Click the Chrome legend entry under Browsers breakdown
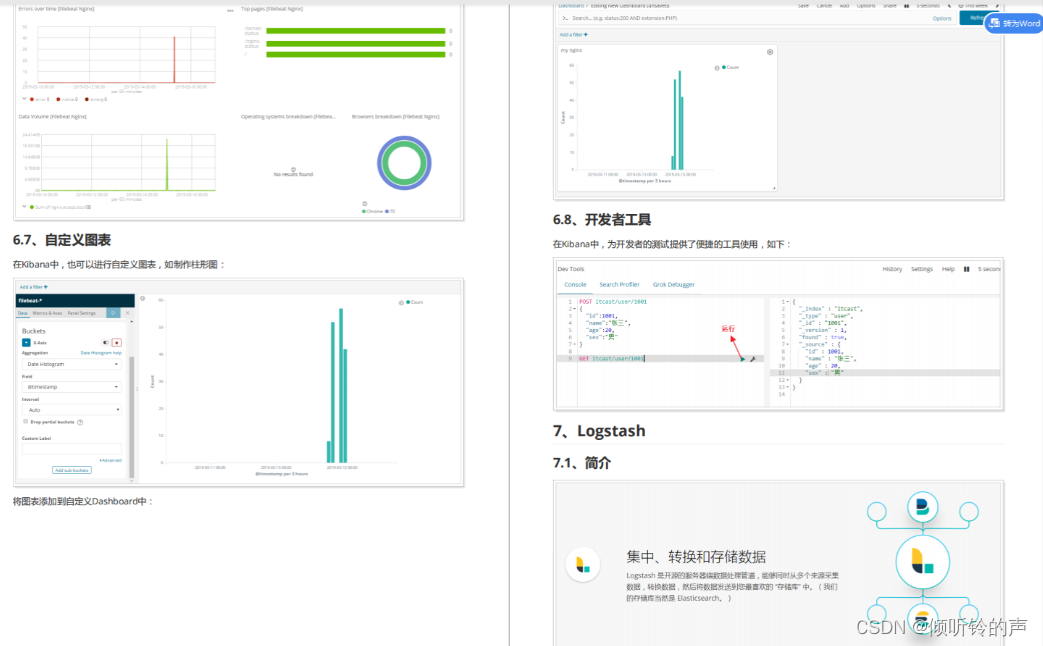This screenshot has width=1043, height=646. click(x=372, y=211)
